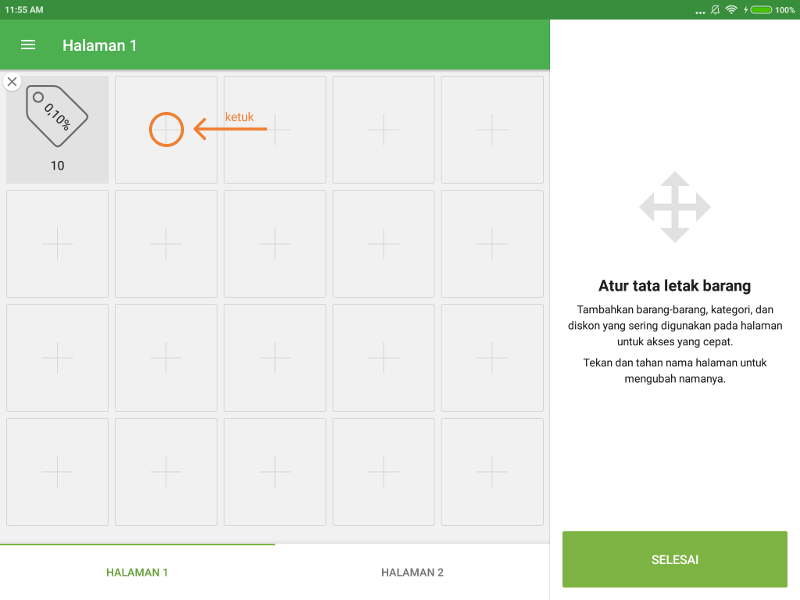The width and height of the screenshot is (800, 600).
Task: Tap the SELESAI button to finish
Action: click(674, 559)
